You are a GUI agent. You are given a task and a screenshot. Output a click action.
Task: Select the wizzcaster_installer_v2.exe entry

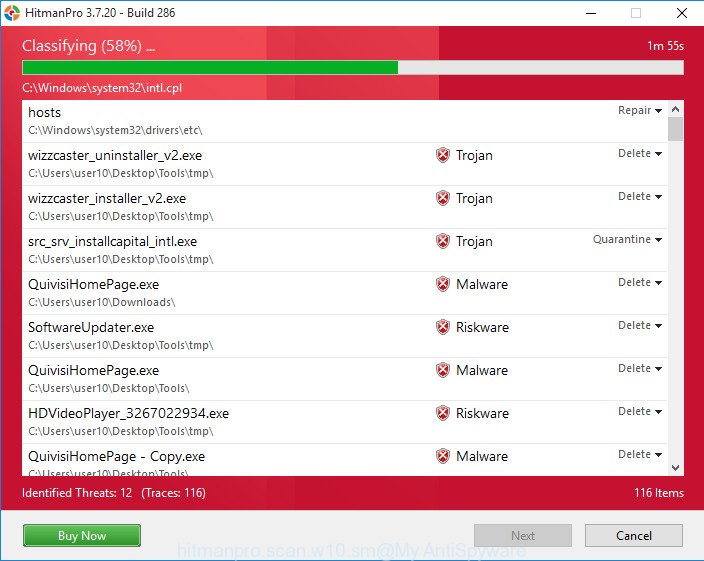(x=344, y=207)
